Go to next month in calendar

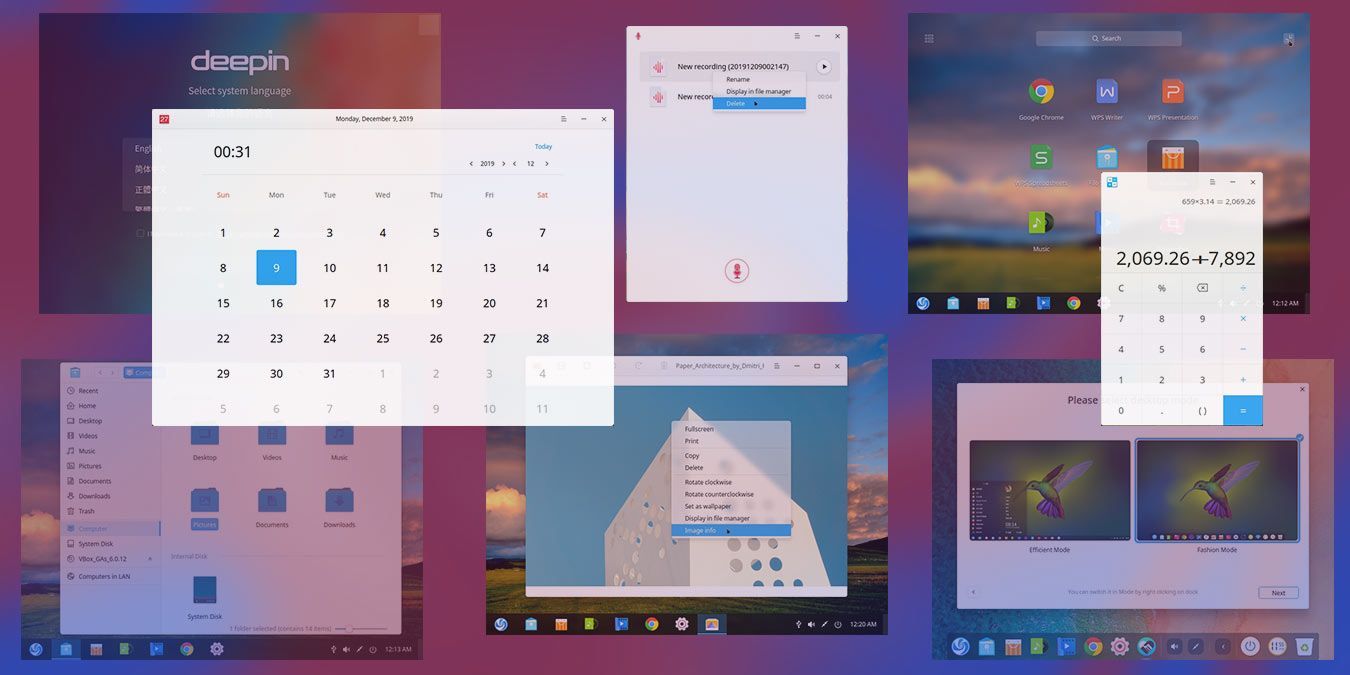[547, 164]
